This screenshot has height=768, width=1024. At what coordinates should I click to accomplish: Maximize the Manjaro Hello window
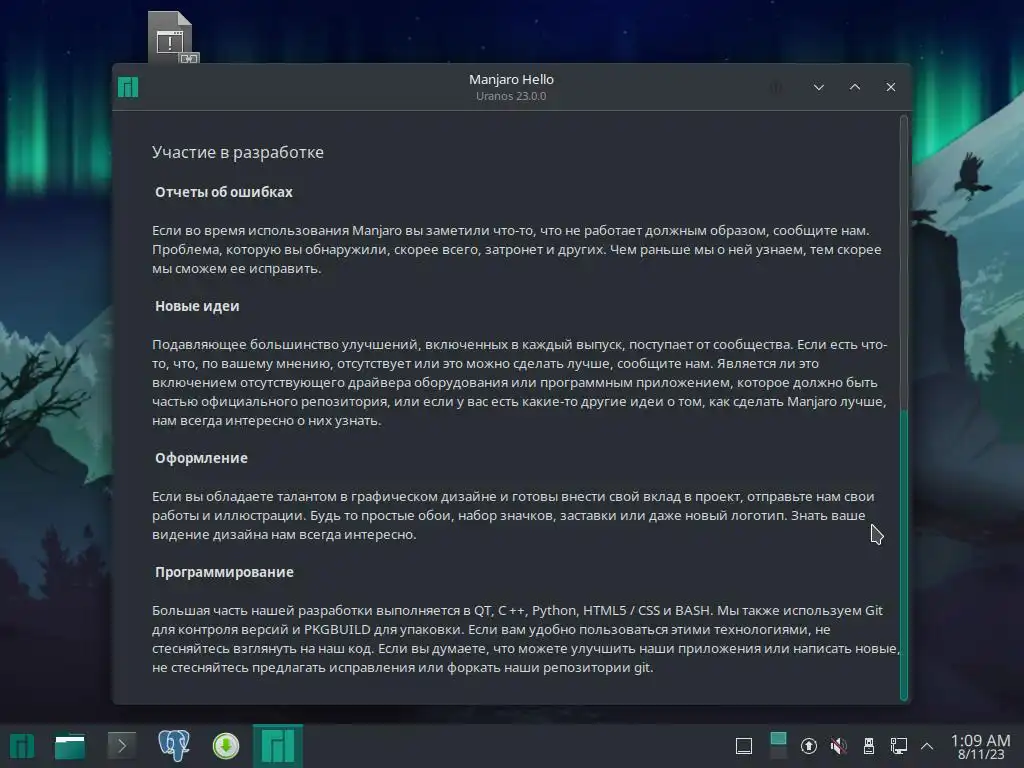pyautogui.click(x=854, y=87)
